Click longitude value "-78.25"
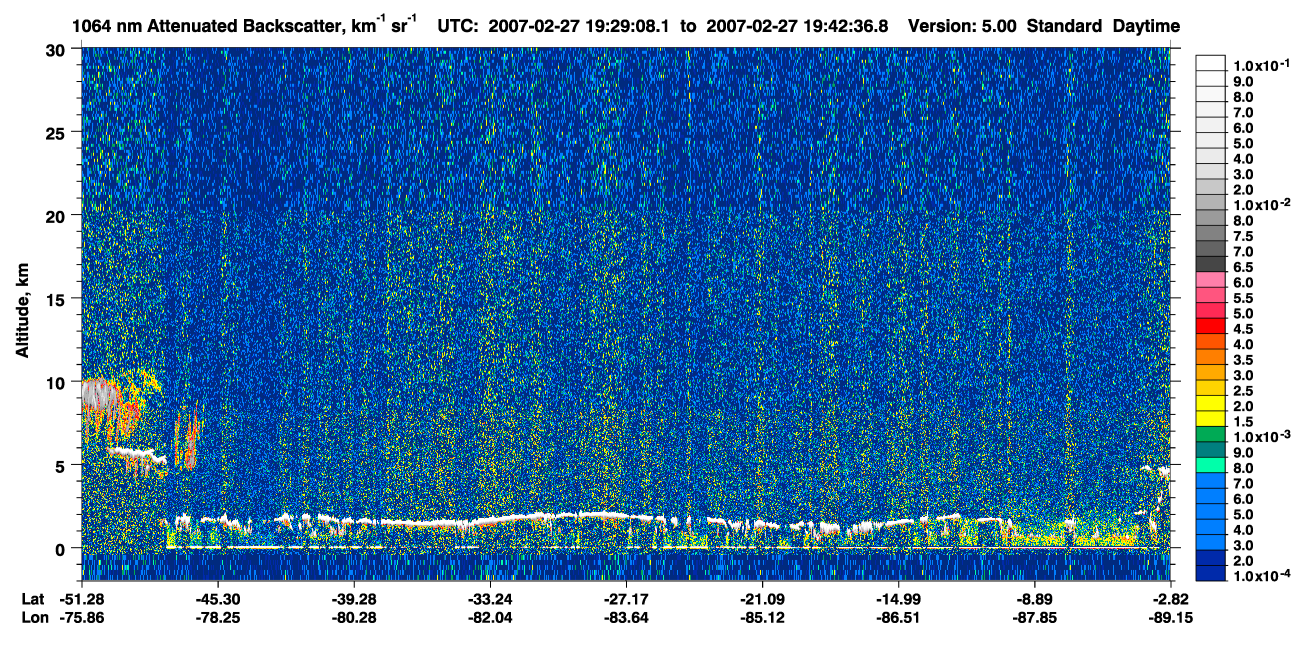This screenshot has width=1300, height=667. [x=218, y=617]
